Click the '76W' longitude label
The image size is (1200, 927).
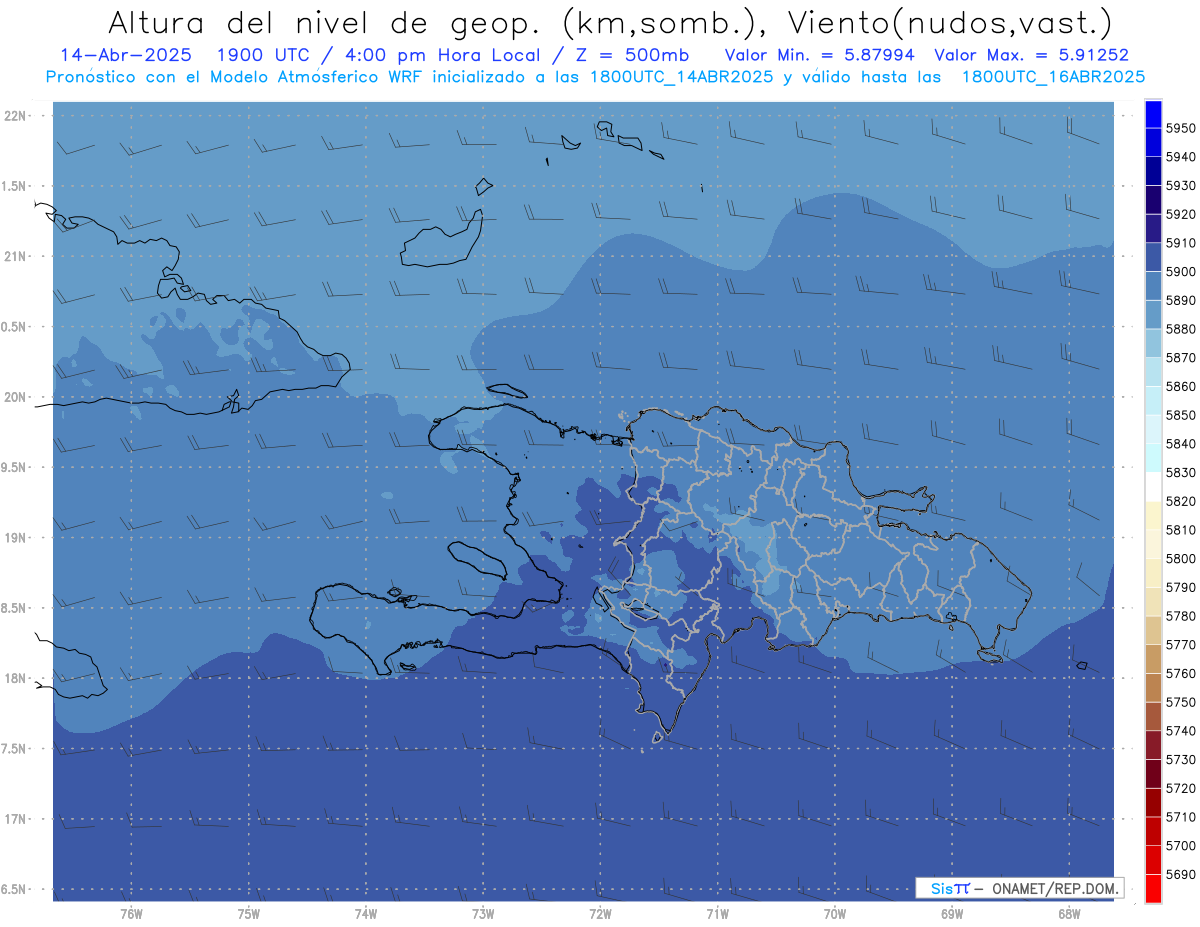(131, 913)
